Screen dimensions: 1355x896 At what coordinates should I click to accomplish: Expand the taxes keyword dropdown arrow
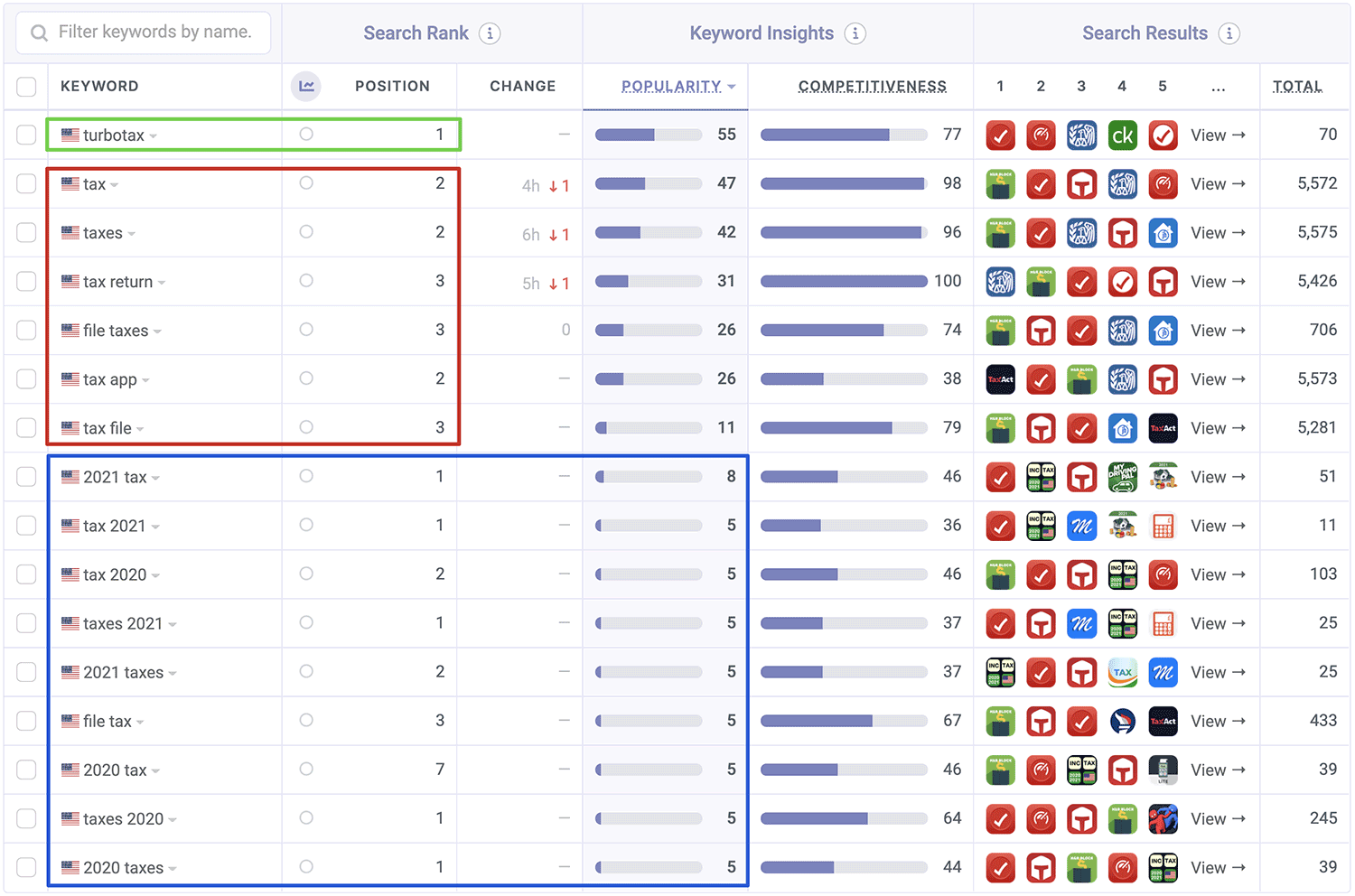132,234
